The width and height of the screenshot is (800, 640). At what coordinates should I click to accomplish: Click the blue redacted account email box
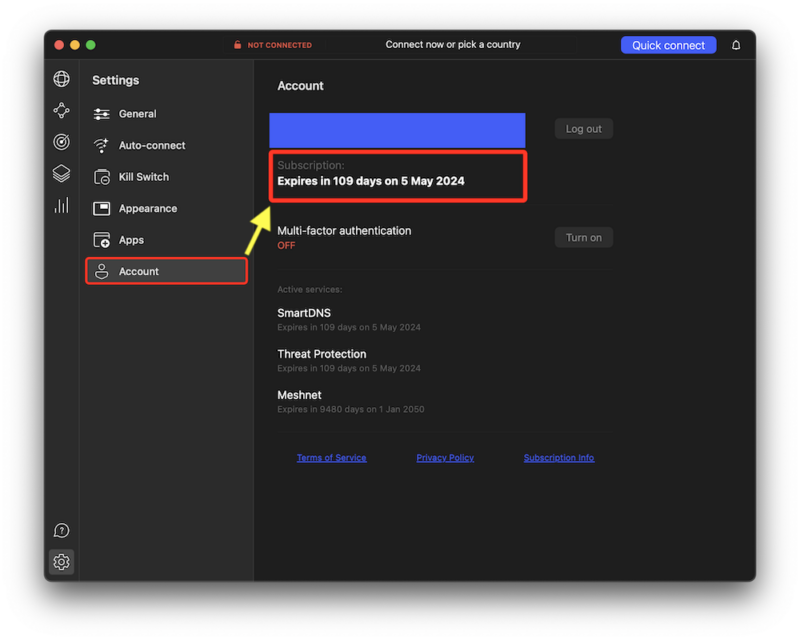[x=397, y=131]
